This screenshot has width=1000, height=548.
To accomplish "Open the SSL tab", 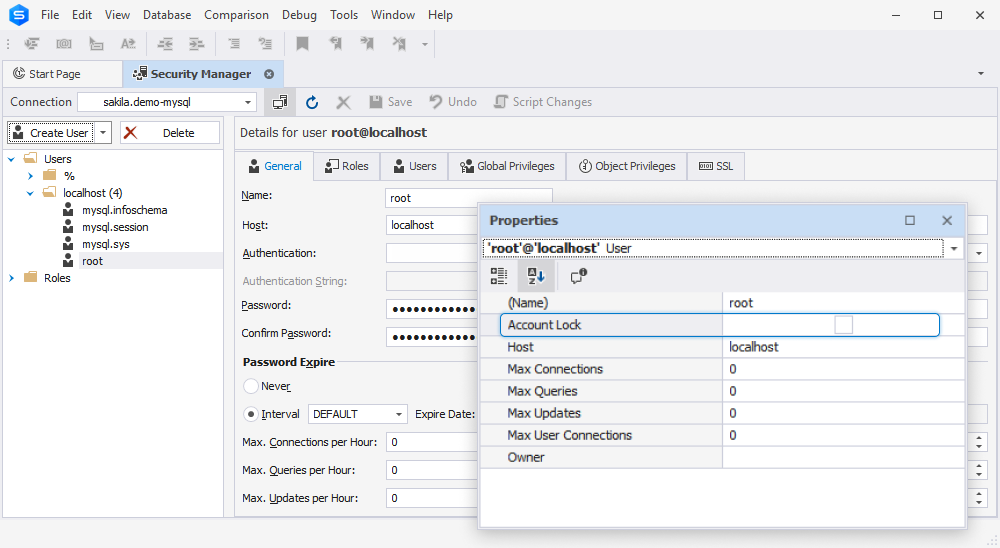I will (x=716, y=167).
